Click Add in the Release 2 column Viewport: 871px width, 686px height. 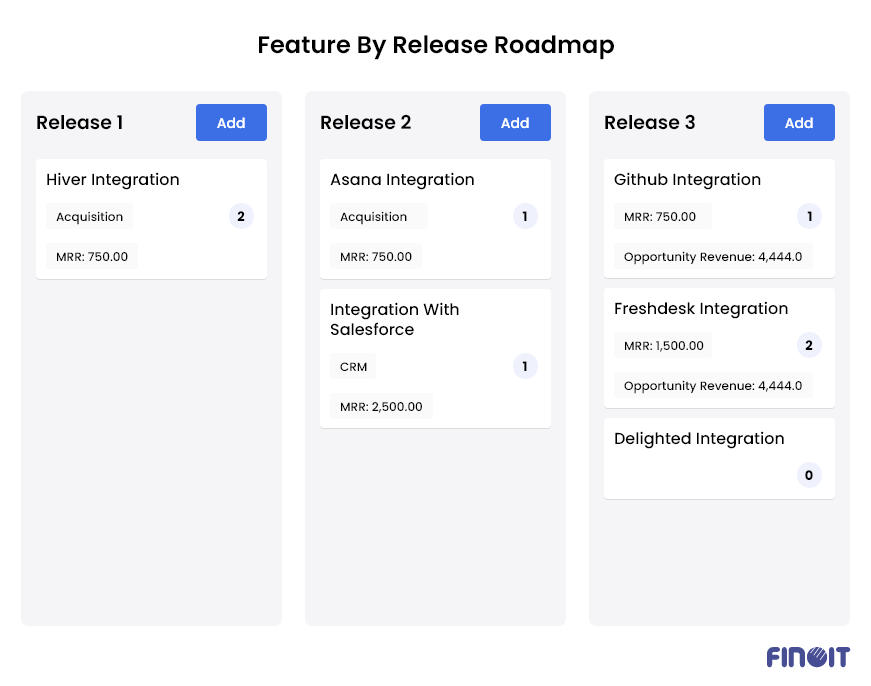[x=515, y=122]
